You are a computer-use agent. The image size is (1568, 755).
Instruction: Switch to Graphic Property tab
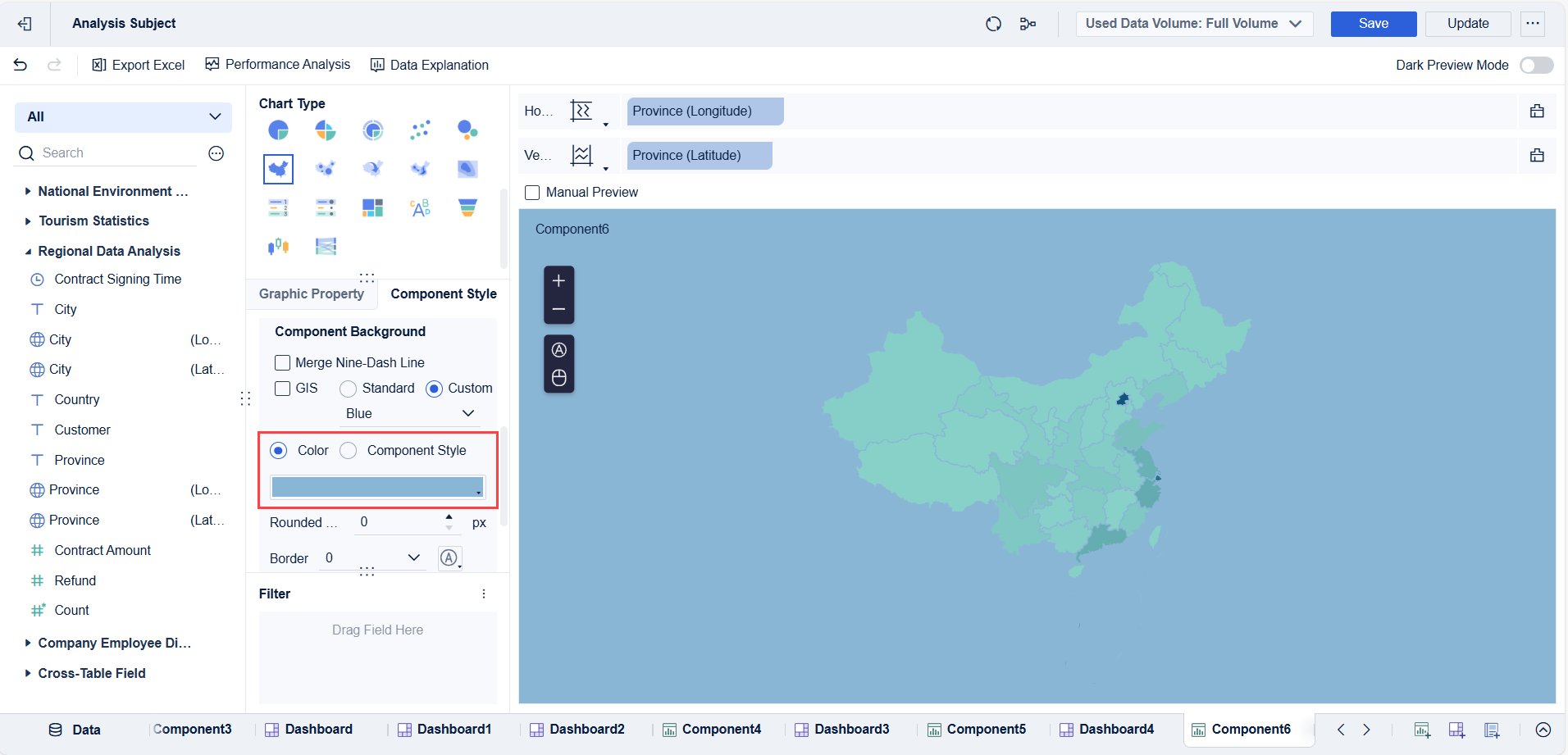(312, 293)
